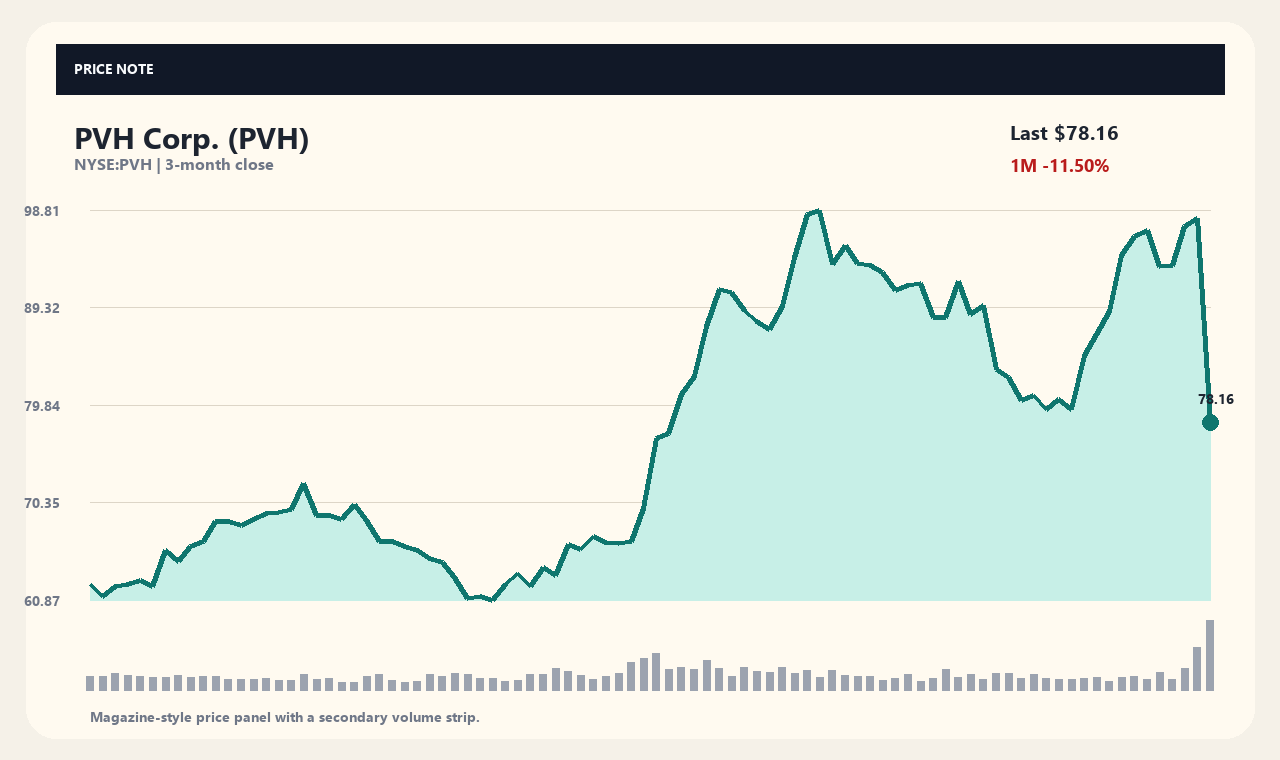The image size is (1280, 760).
Task: Click the 89.32 y-axis label
Action: [x=42, y=308]
